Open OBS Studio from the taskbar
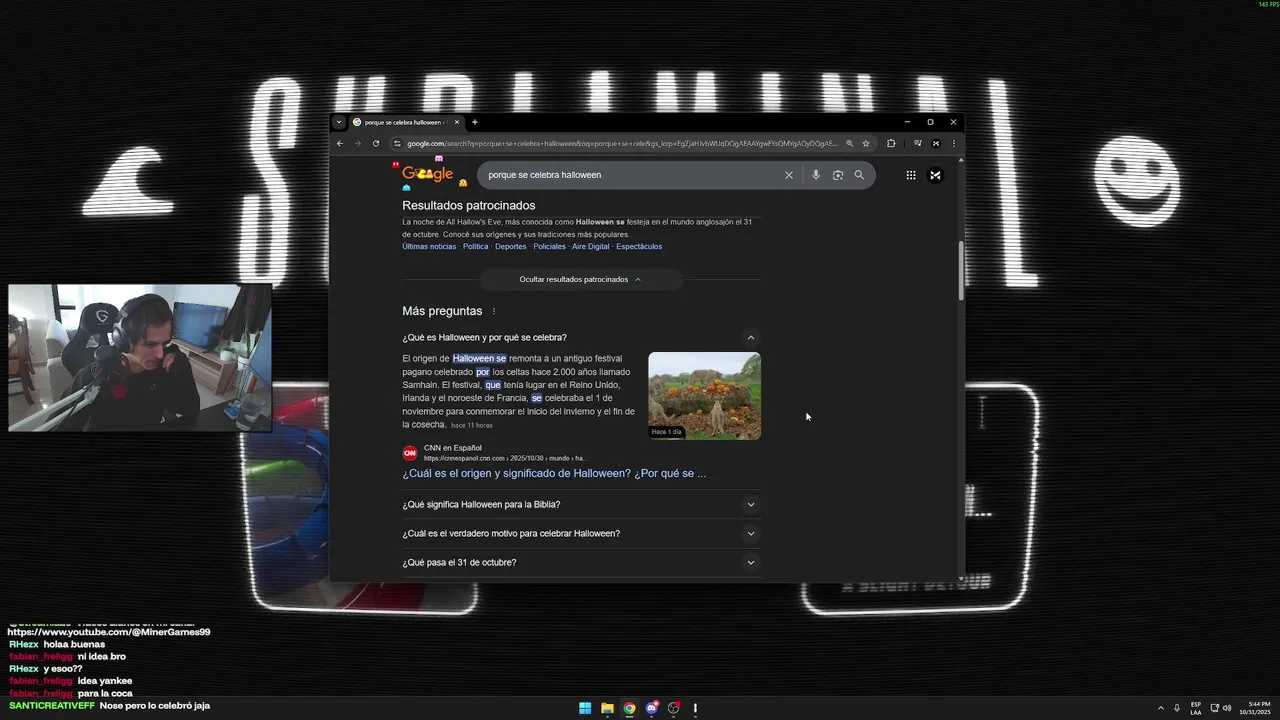This screenshot has width=1280, height=720. [x=673, y=708]
